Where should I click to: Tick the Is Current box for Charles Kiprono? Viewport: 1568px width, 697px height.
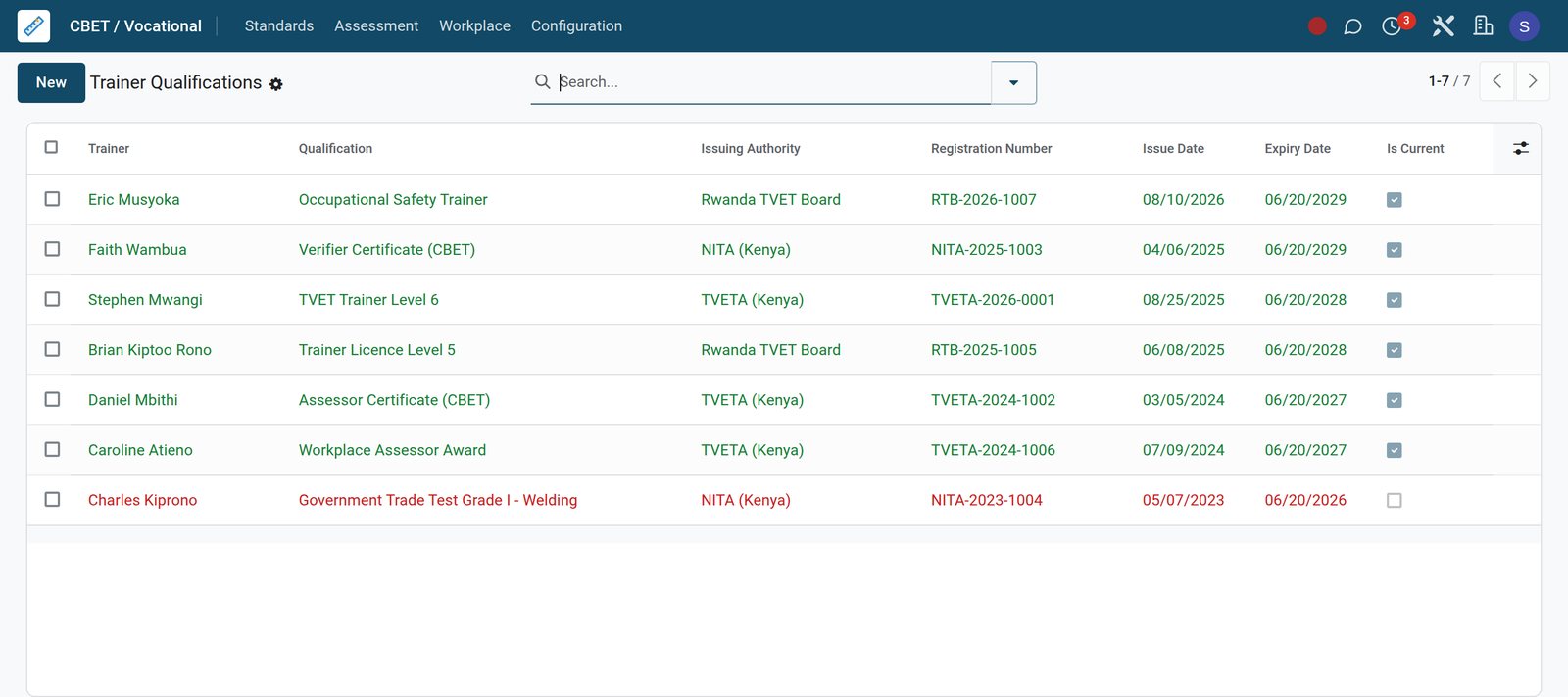click(1394, 500)
